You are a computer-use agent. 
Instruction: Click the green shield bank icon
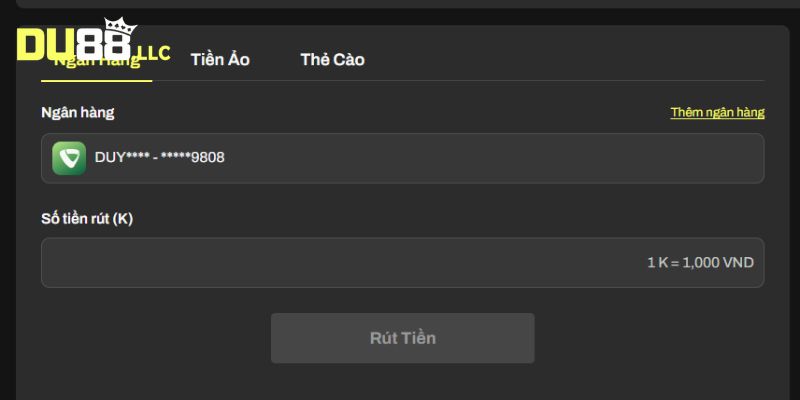pyautogui.click(x=69, y=158)
